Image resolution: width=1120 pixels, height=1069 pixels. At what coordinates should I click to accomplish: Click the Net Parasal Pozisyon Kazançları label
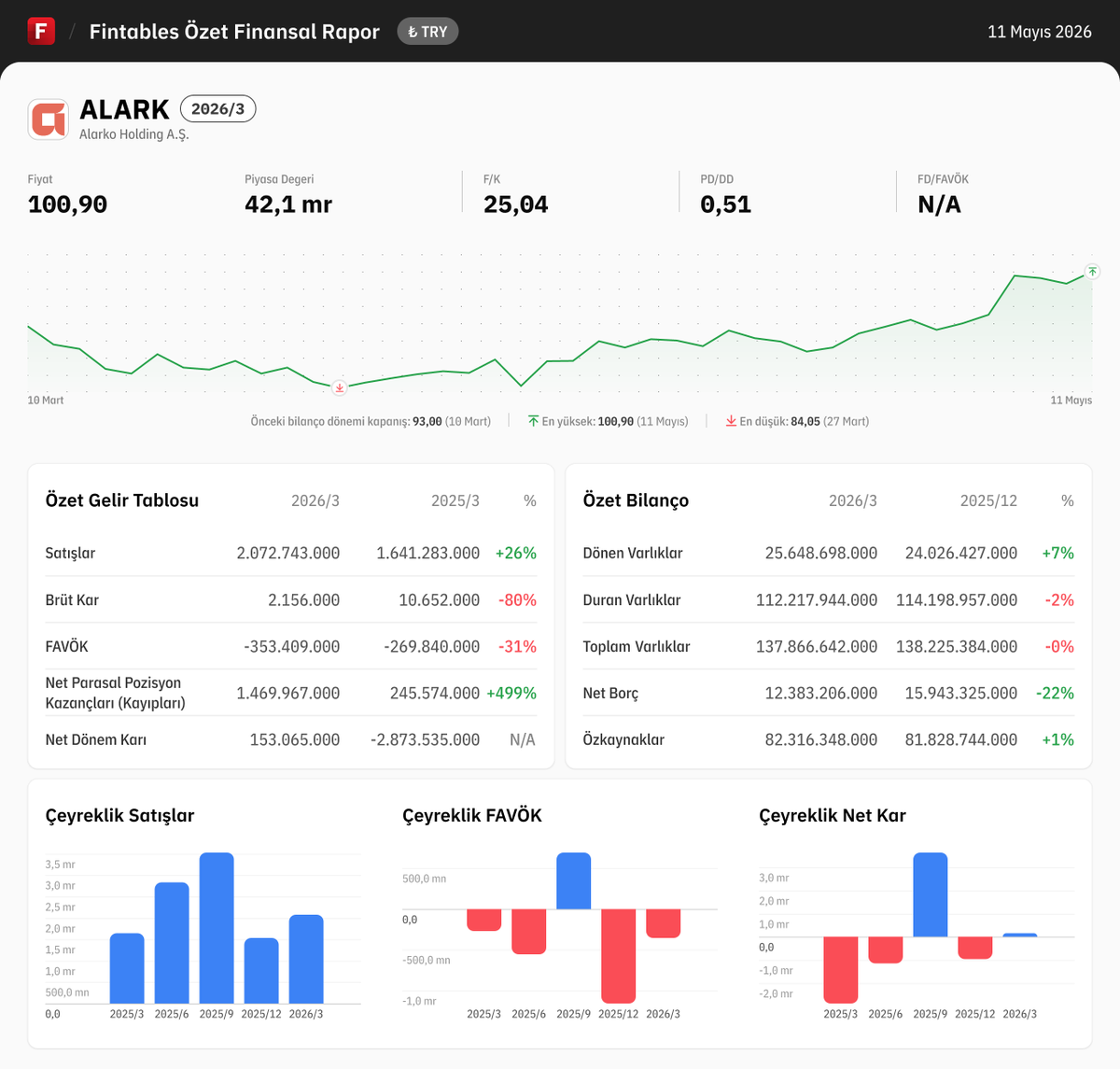(x=116, y=693)
